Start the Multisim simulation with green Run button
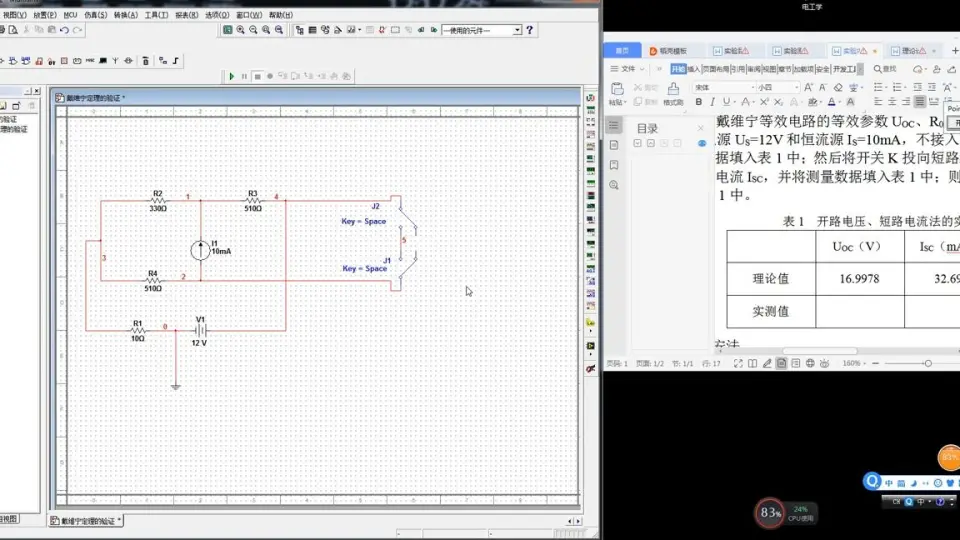The width and height of the screenshot is (960, 540). pos(231,77)
